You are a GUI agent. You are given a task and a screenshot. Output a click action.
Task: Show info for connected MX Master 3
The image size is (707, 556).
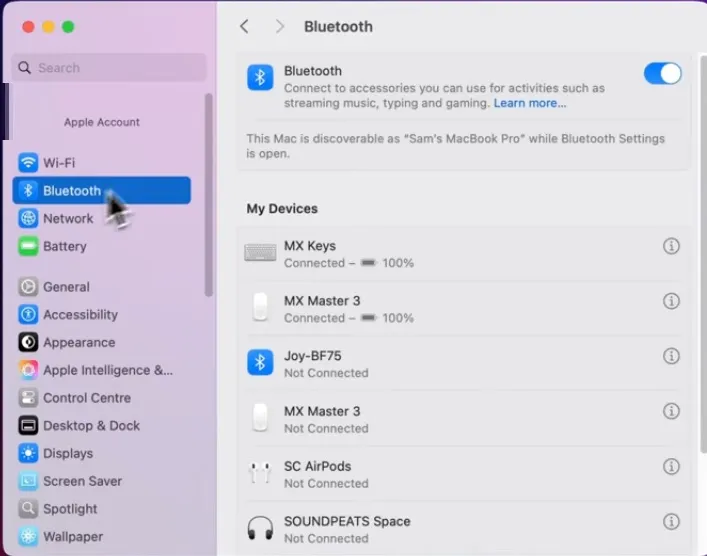tap(671, 301)
